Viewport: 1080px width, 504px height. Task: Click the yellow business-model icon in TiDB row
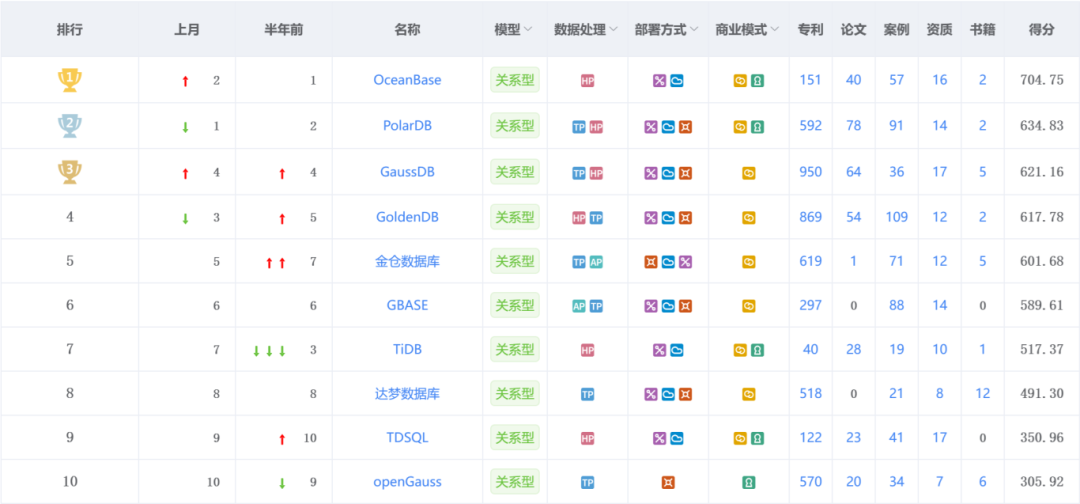pos(740,350)
